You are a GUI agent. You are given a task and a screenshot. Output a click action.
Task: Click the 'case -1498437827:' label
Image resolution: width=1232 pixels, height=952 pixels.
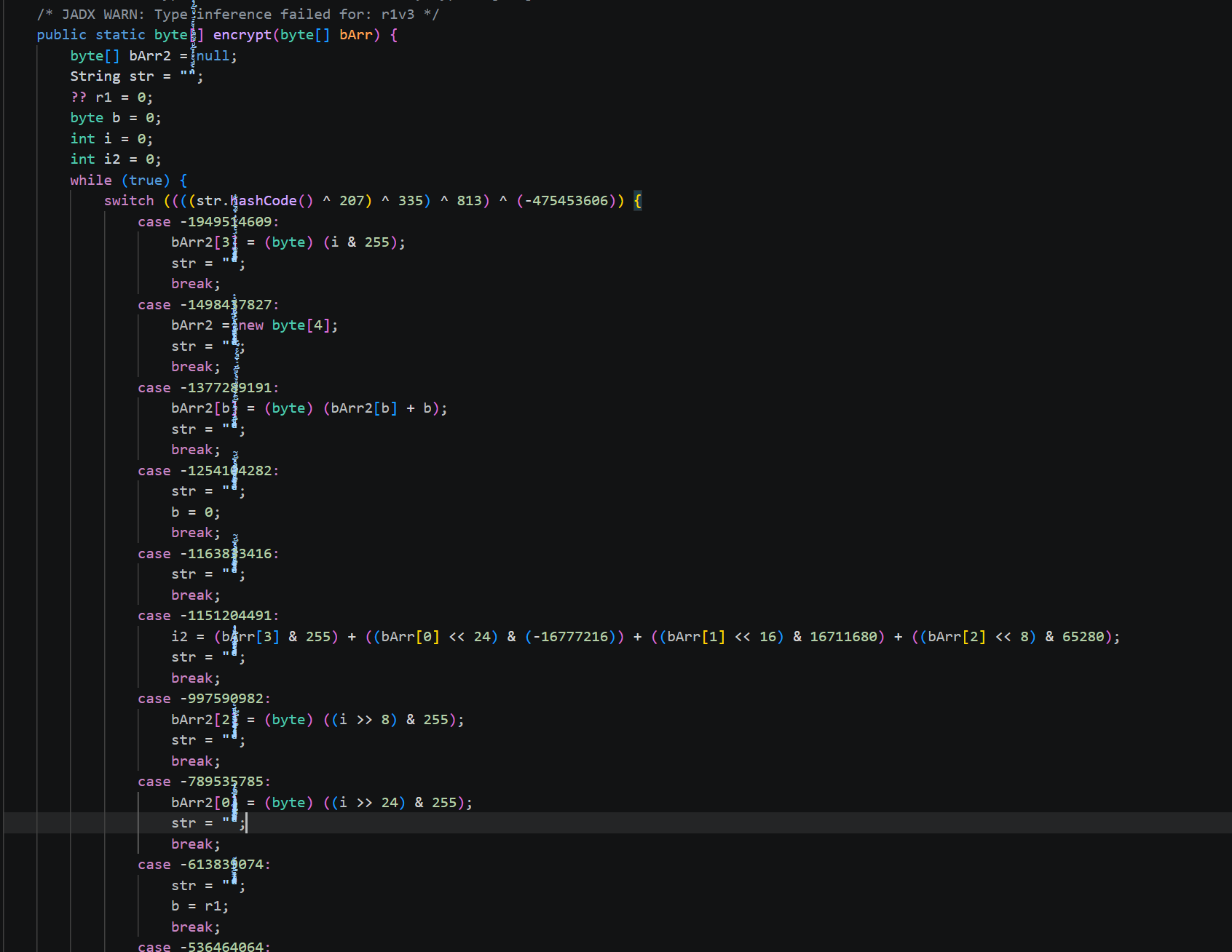tap(208, 305)
